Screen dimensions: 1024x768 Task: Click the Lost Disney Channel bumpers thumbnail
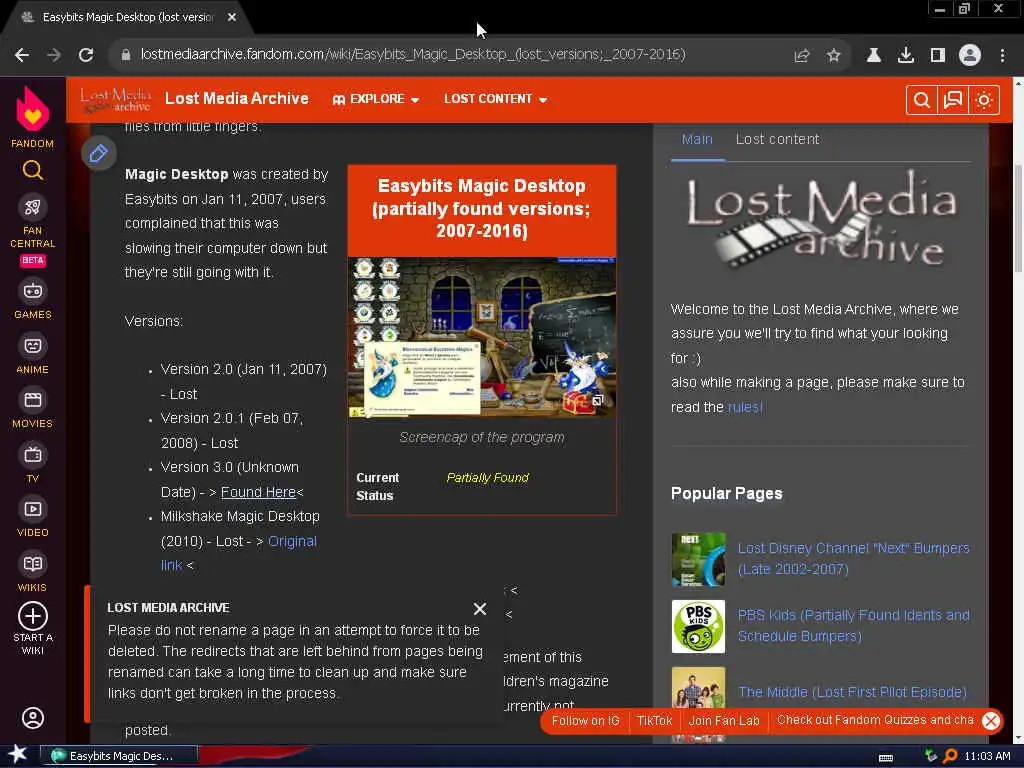pos(698,560)
